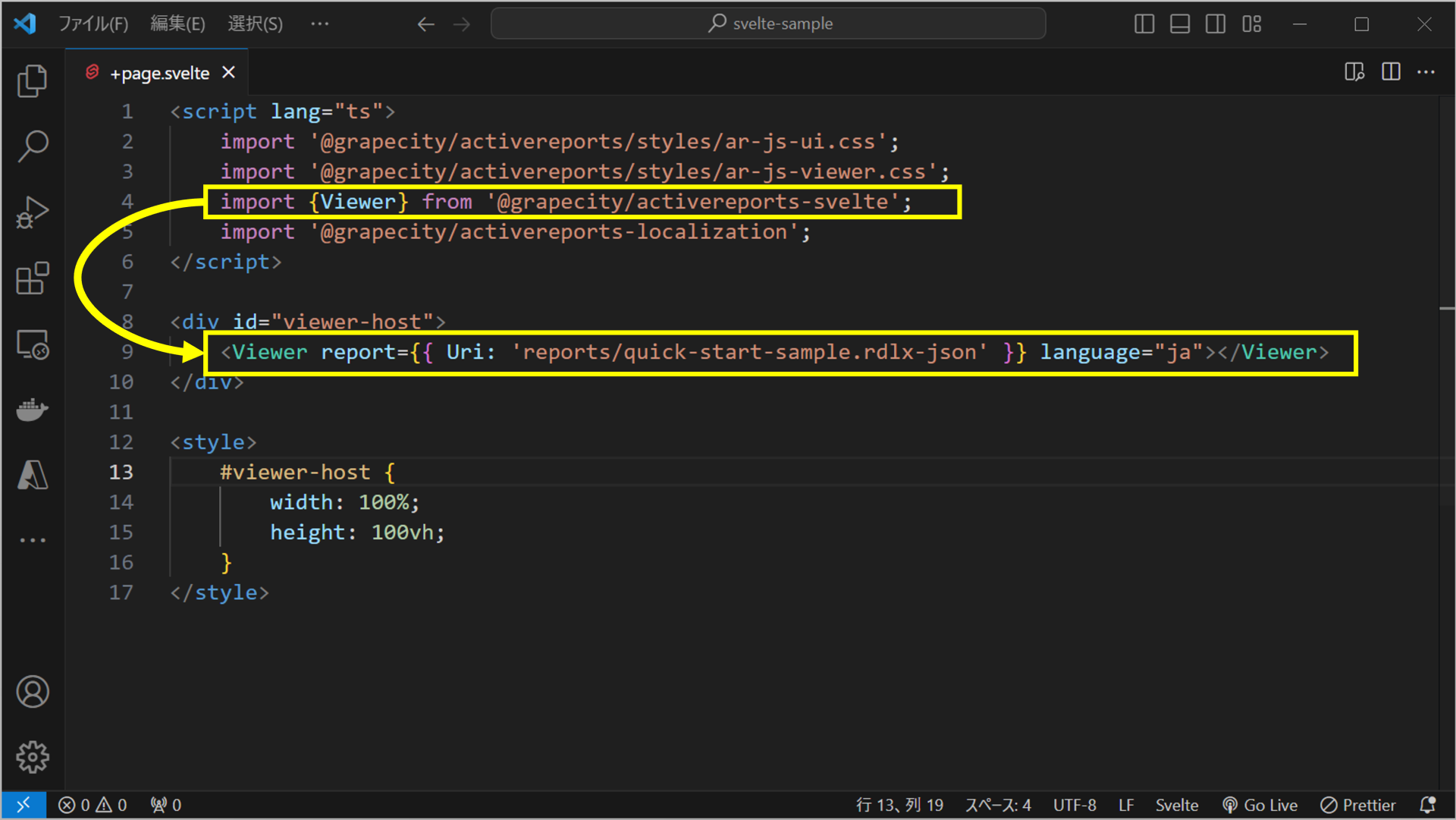Image resolution: width=1456 pixels, height=820 pixels.
Task: Click the Viewer report component line
Action: [x=774, y=352]
